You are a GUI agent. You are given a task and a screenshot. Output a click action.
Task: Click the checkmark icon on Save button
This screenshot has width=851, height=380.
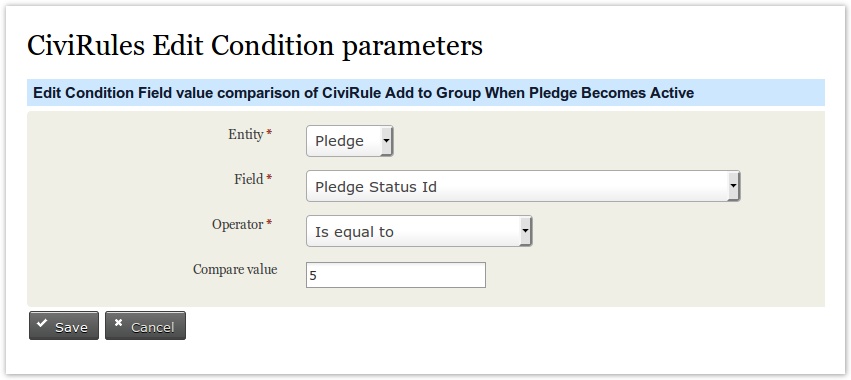click(42, 323)
